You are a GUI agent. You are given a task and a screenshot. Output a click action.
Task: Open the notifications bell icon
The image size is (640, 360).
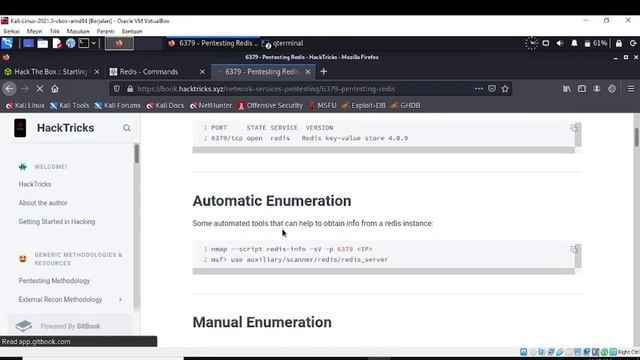[x=574, y=43]
